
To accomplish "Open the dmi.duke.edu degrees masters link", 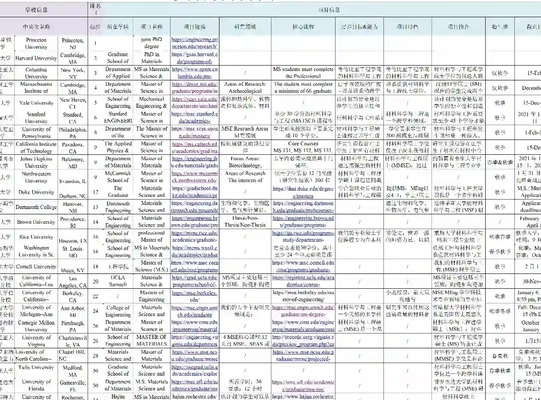I will click(x=303, y=192).
